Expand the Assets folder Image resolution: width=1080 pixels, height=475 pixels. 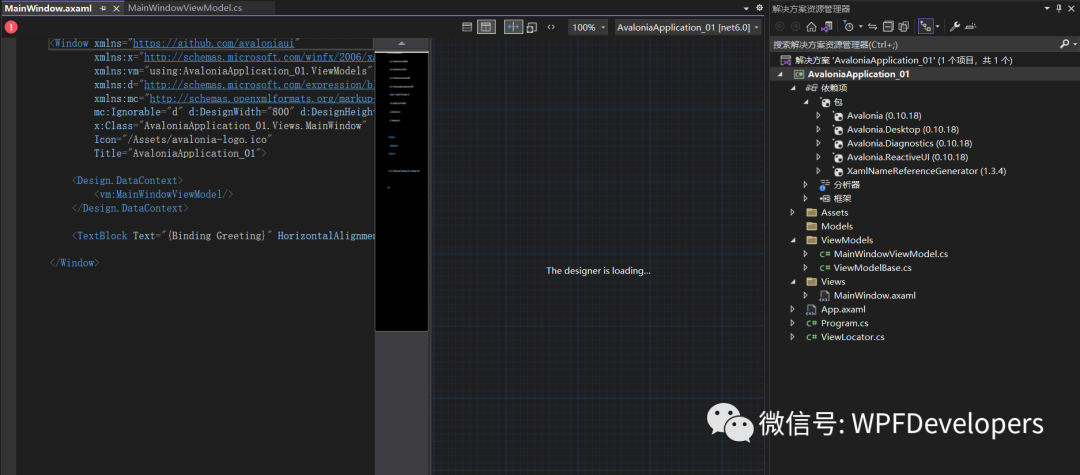coord(793,212)
